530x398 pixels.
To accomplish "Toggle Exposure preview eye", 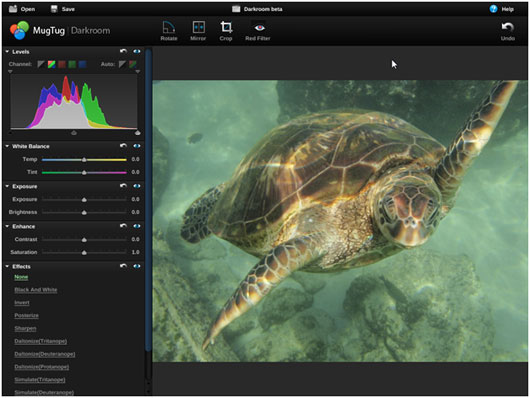I will [x=137, y=186].
